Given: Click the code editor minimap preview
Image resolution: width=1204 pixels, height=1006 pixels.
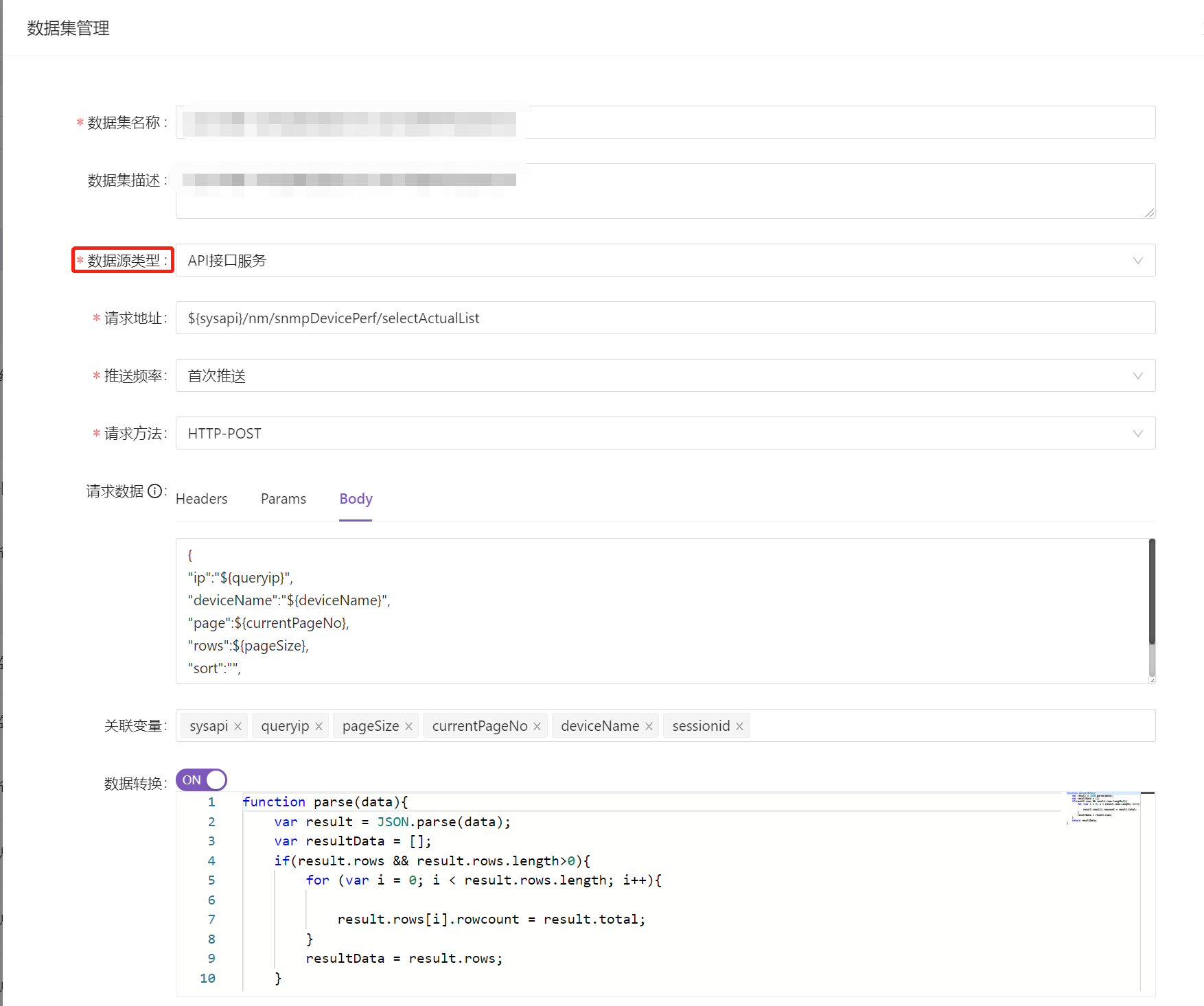Looking at the screenshot, I should tap(1103, 808).
